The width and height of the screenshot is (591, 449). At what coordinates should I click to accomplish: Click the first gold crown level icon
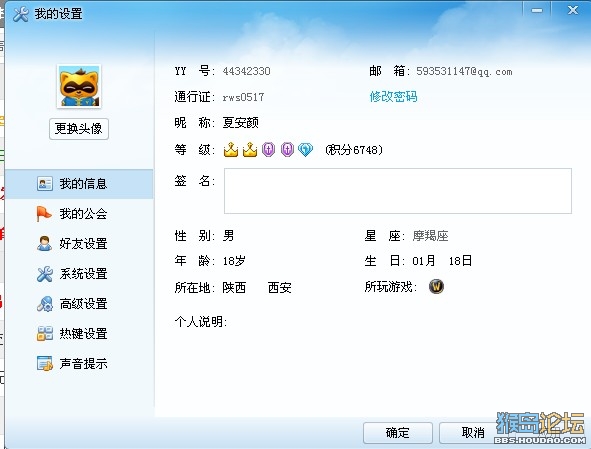(x=231, y=150)
